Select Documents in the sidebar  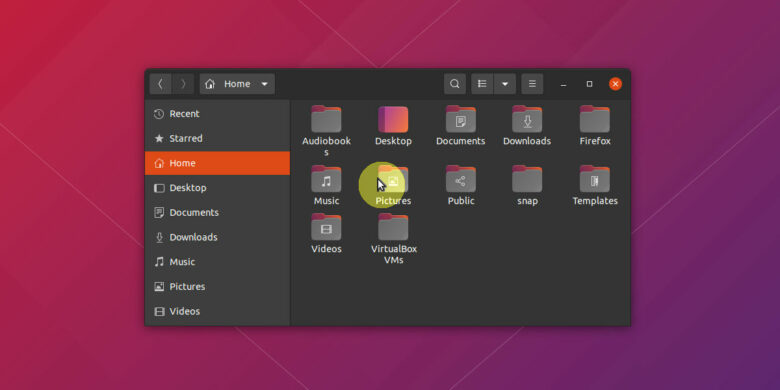coord(217,212)
